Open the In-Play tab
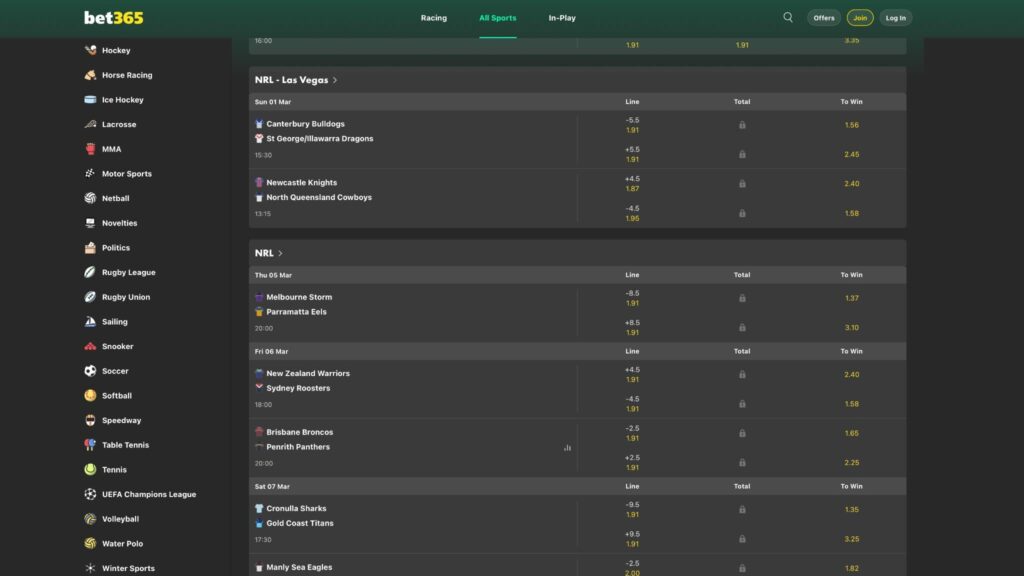Screen dimensions: 1024x576 pos(562,18)
